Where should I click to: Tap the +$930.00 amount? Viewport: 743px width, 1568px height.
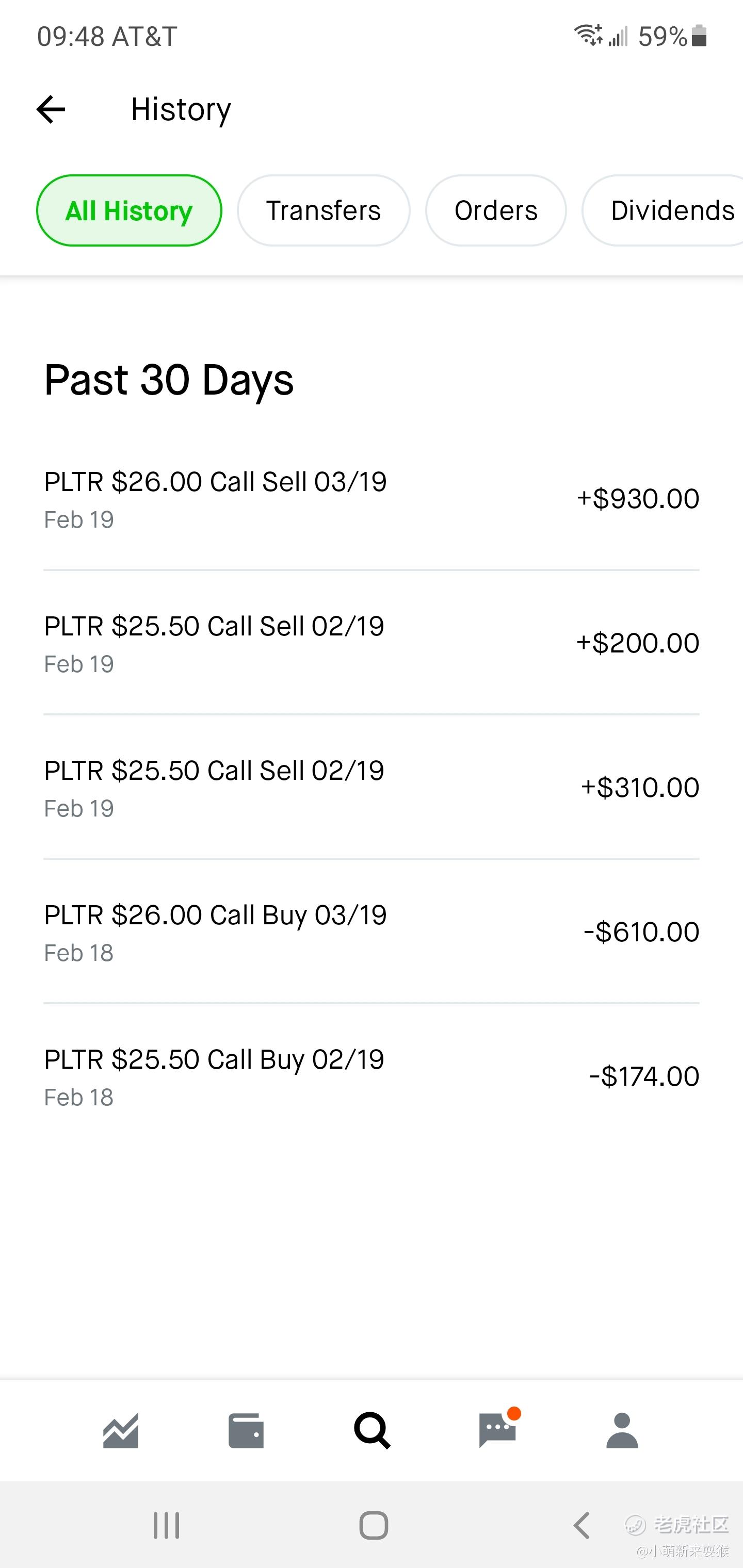click(x=638, y=499)
